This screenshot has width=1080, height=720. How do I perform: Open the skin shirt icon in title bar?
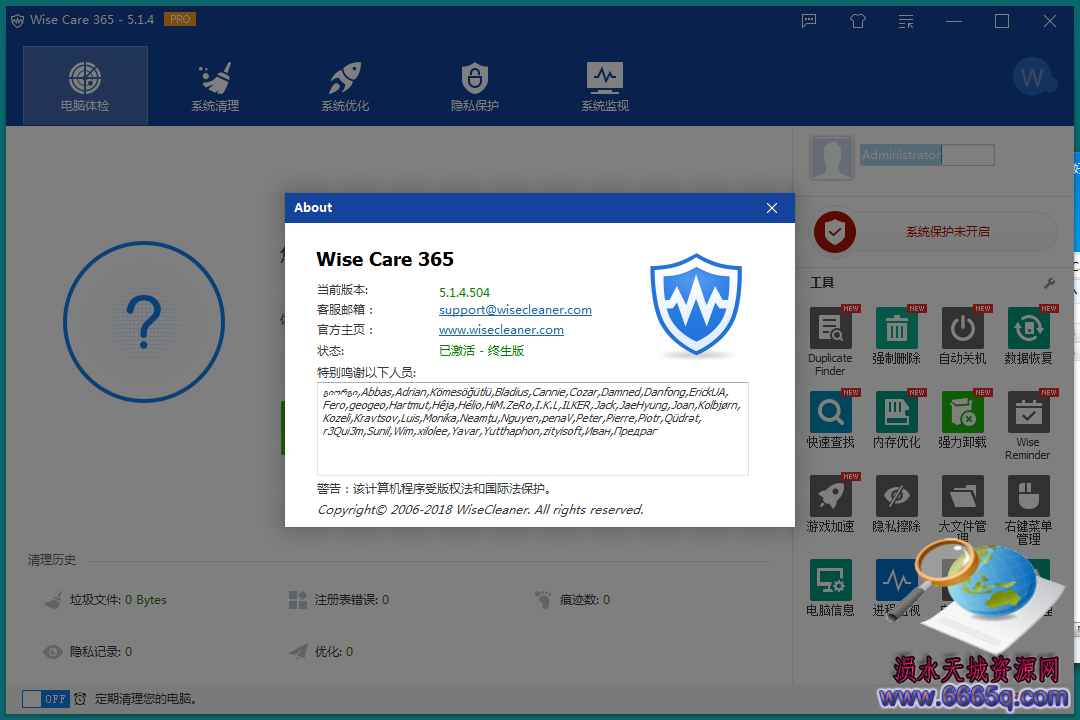point(858,21)
